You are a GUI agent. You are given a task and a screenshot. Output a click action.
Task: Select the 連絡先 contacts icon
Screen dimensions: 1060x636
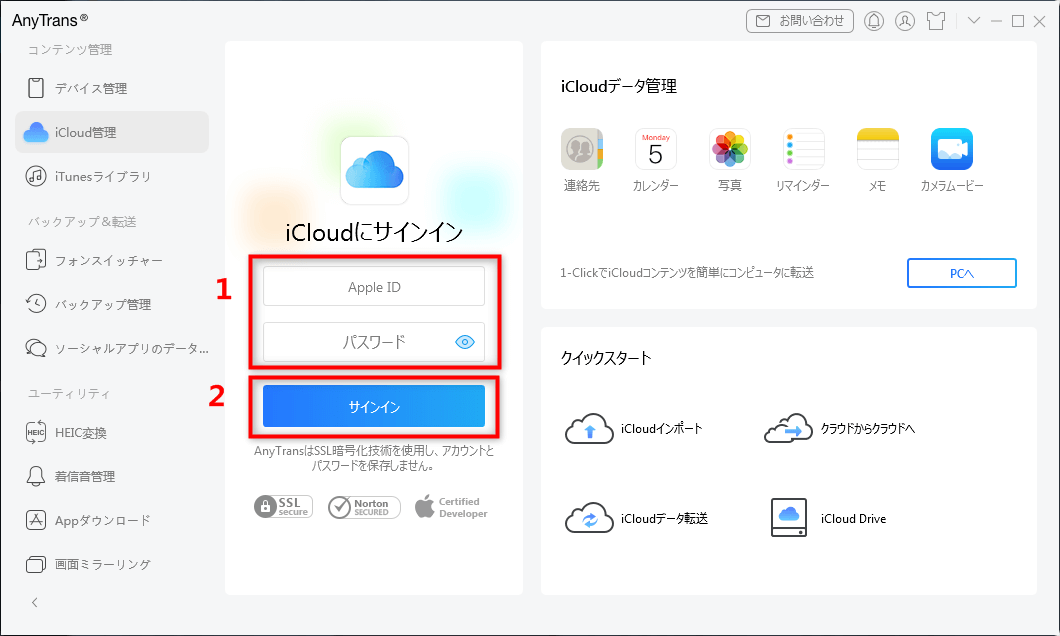tap(582, 148)
